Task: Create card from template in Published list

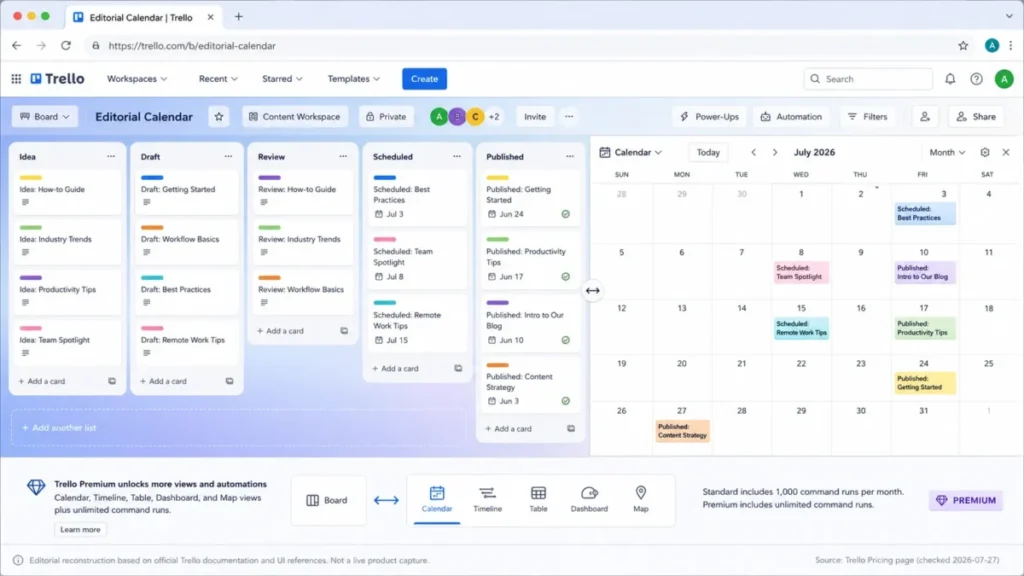Action: [x=571, y=428]
